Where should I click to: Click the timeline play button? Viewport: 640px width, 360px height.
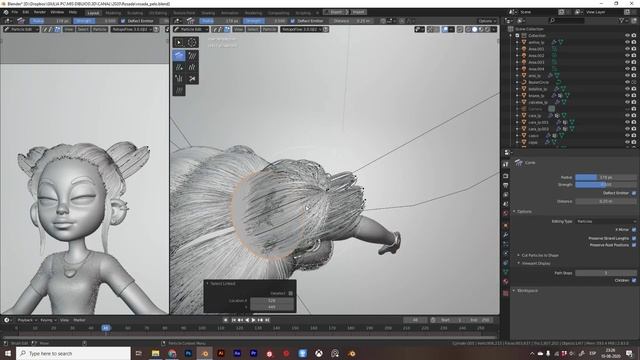(253, 320)
